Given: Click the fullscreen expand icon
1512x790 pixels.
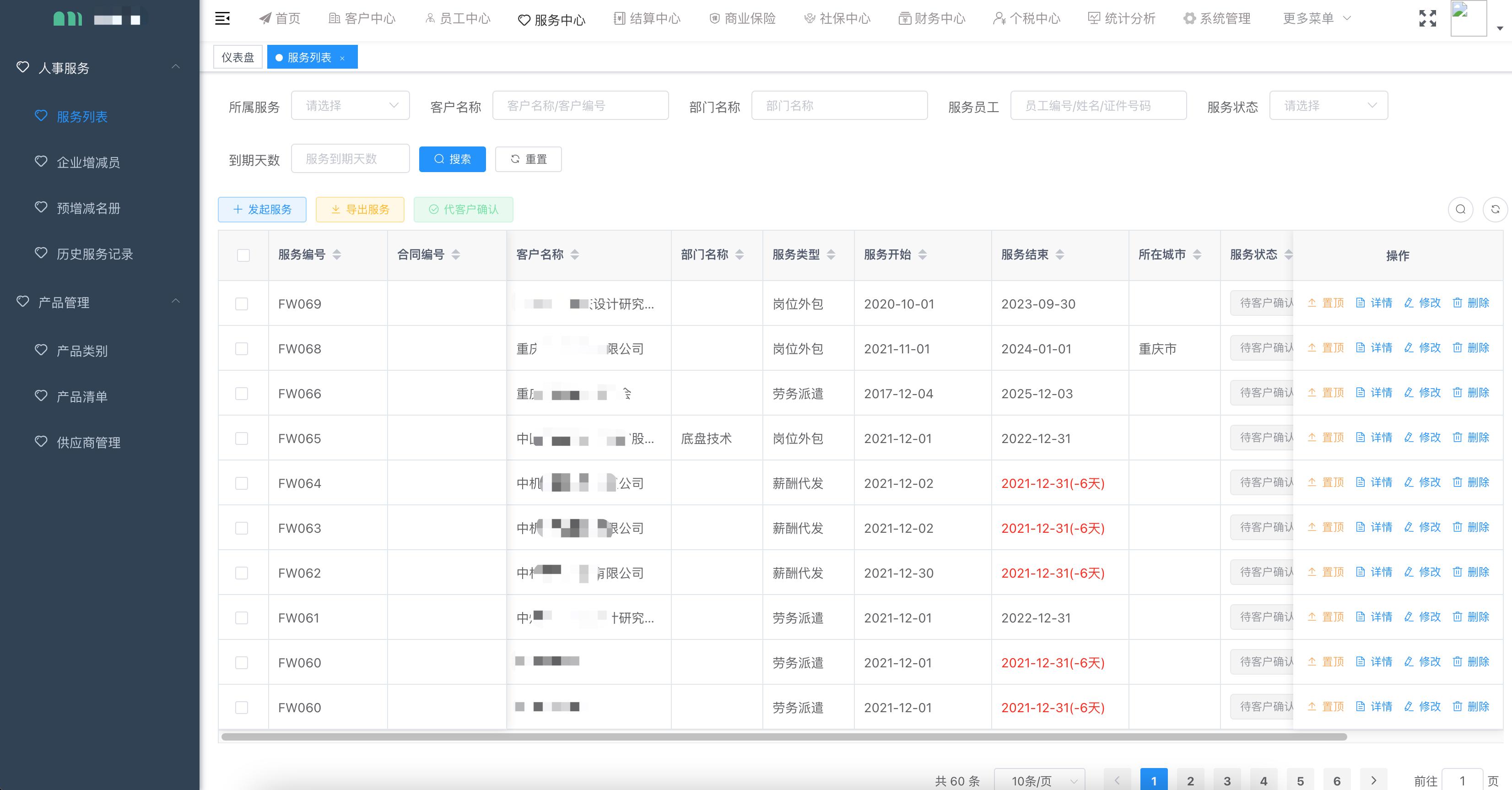Looking at the screenshot, I should (1427, 18).
